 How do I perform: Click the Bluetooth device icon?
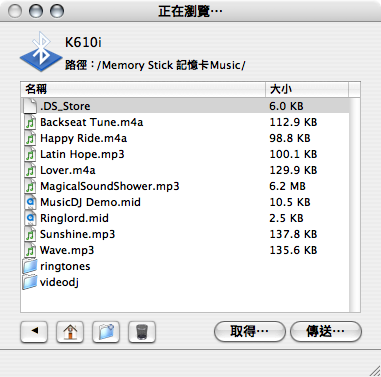pos(41,52)
